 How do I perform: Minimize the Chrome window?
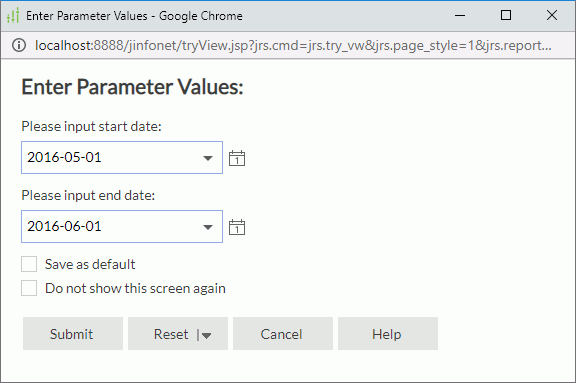pyautogui.click(x=460, y=15)
